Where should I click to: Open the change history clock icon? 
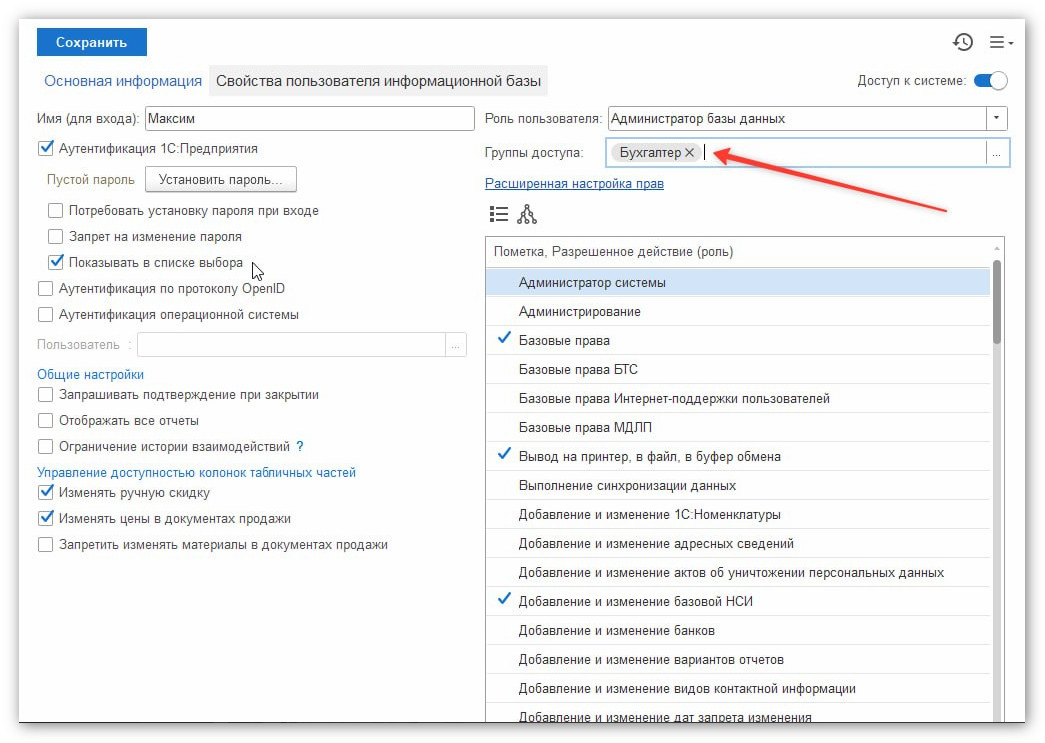(962, 42)
